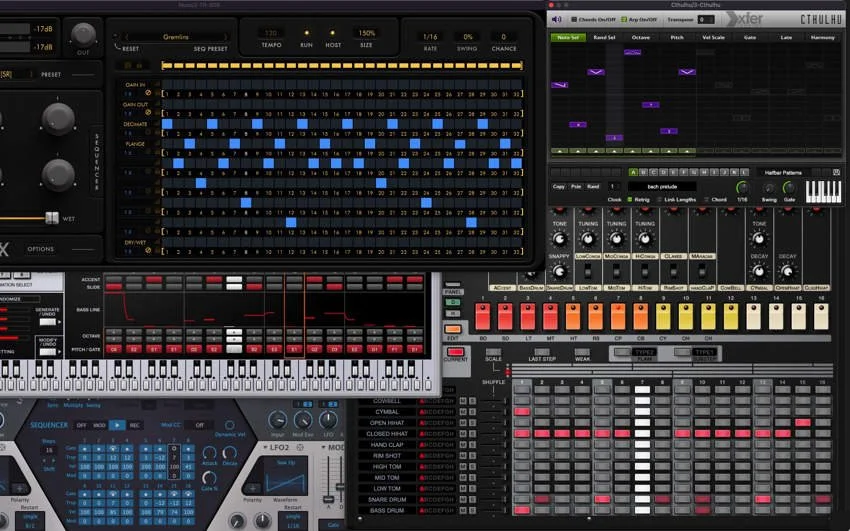The height and width of the screenshot is (531, 850).
Task: Click the Input knob in blue synth
Action: [278, 420]
